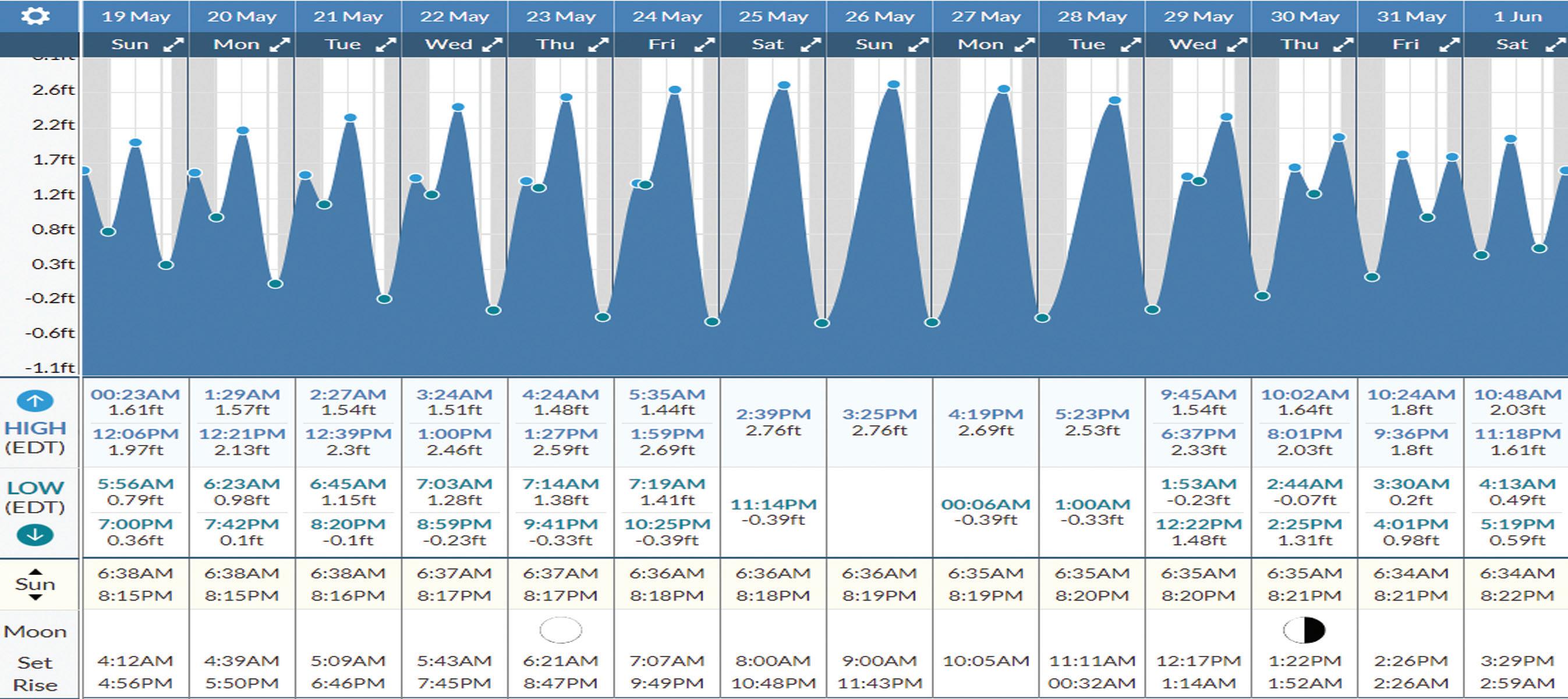Click the half moon icon on 30 May
Screen dimensions: 1568x699
coord(1304,630)
